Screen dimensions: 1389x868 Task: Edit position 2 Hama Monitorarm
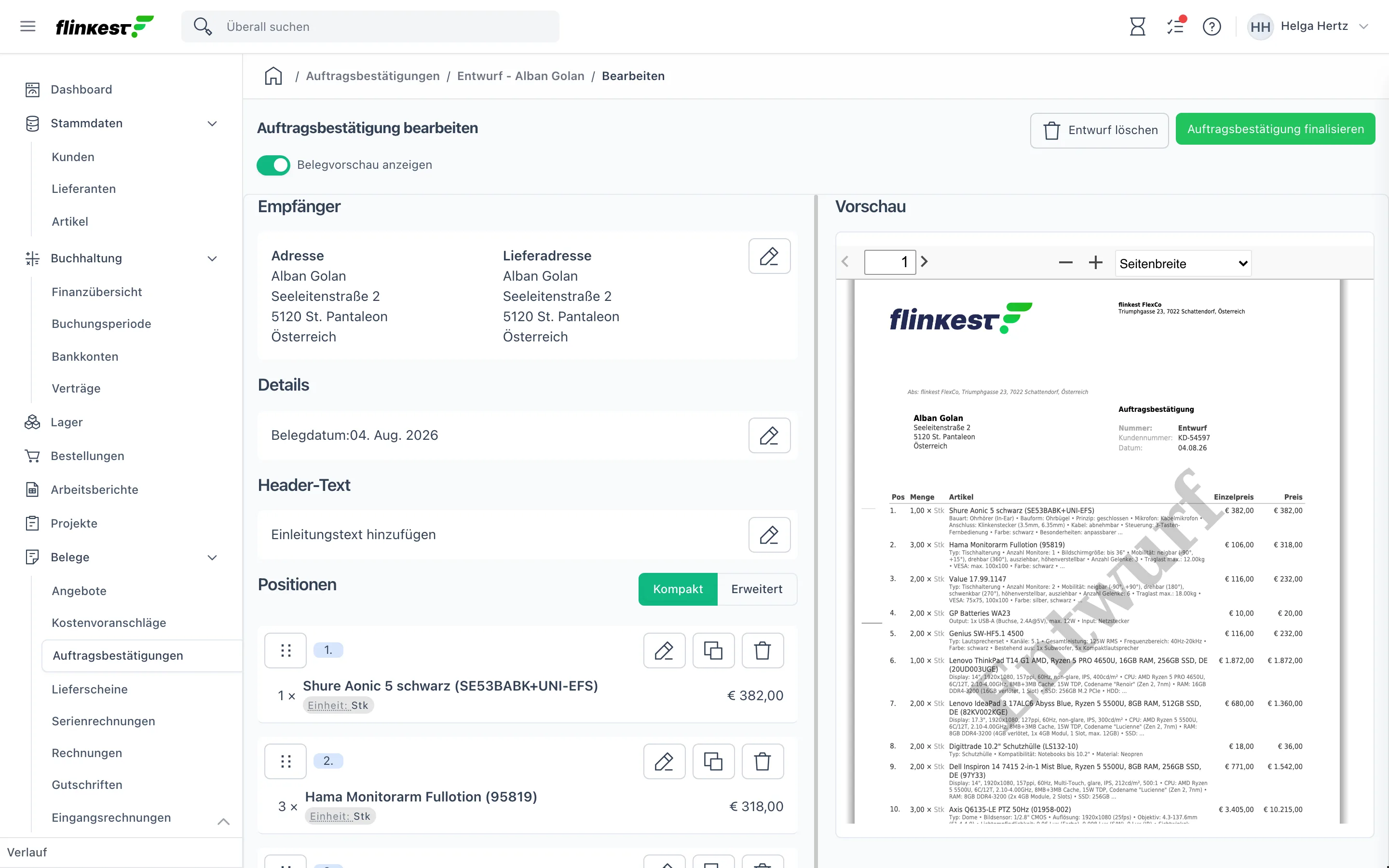click(x=664, y=761)
